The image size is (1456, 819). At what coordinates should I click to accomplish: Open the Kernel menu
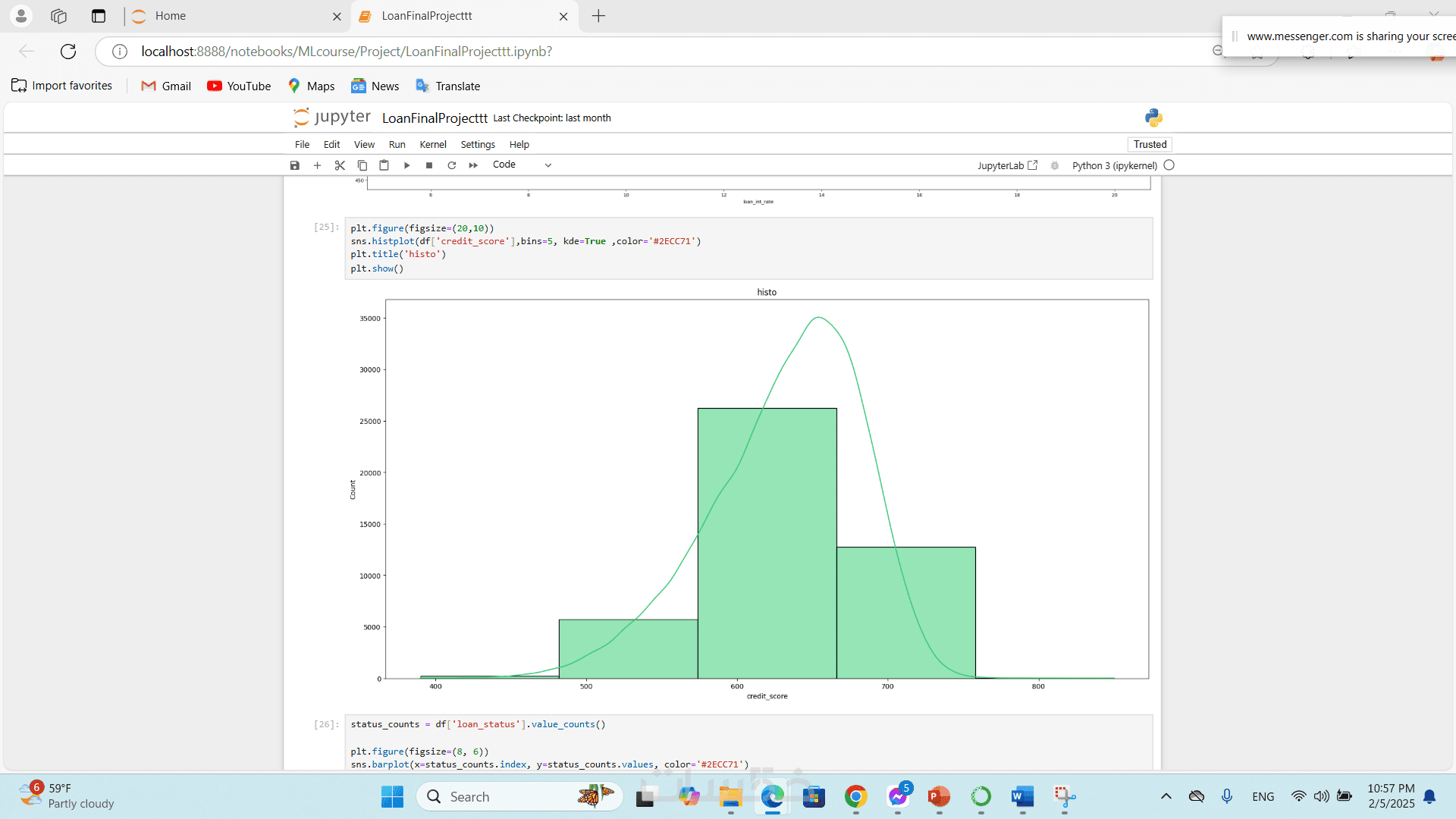pos(433,144)
